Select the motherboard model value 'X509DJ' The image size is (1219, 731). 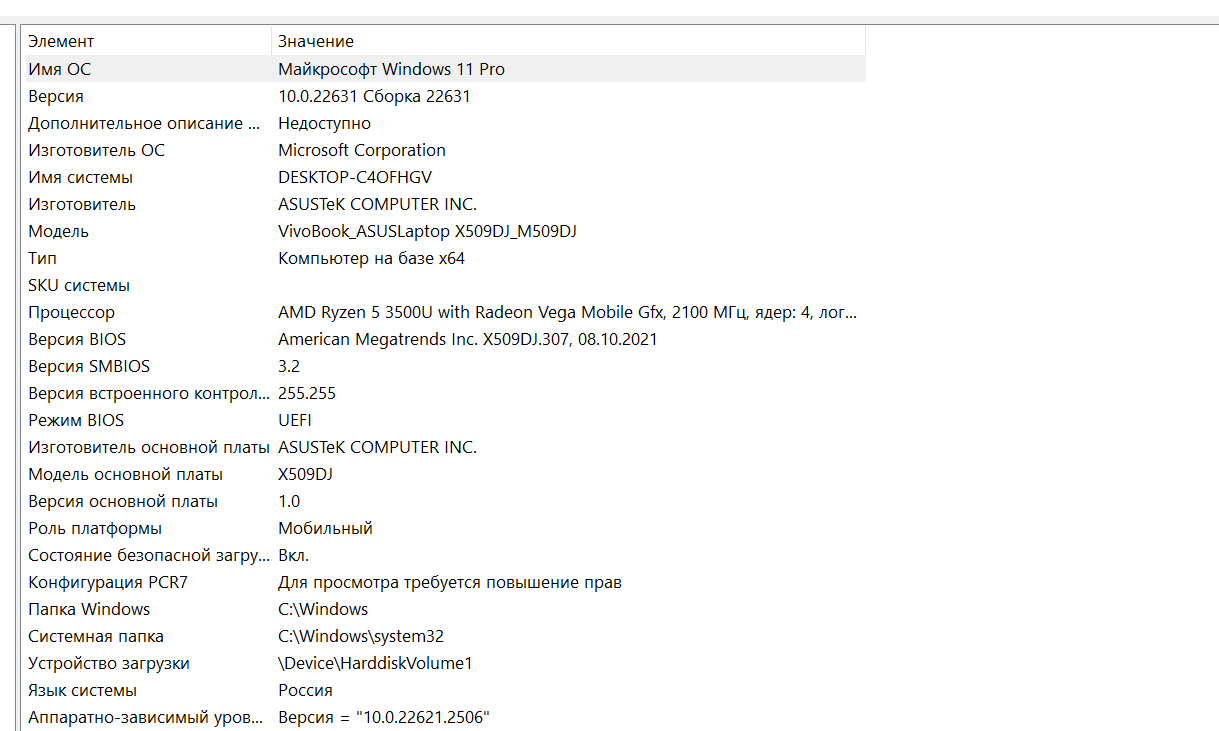[305, 474]
